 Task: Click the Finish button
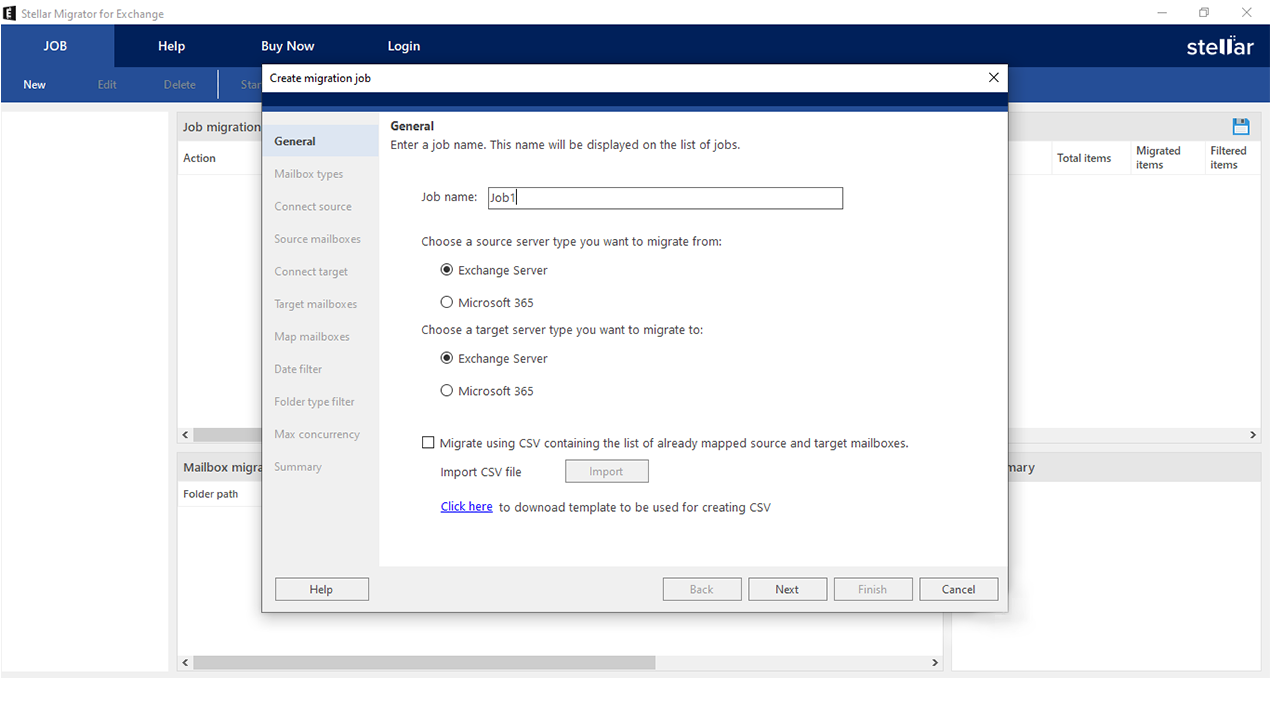coord(873,589)
